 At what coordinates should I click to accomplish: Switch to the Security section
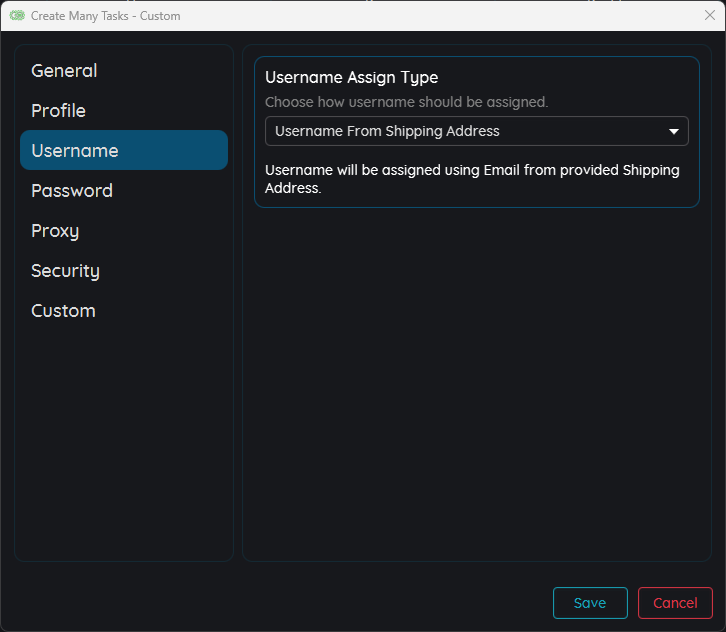(x=65, y=271)
